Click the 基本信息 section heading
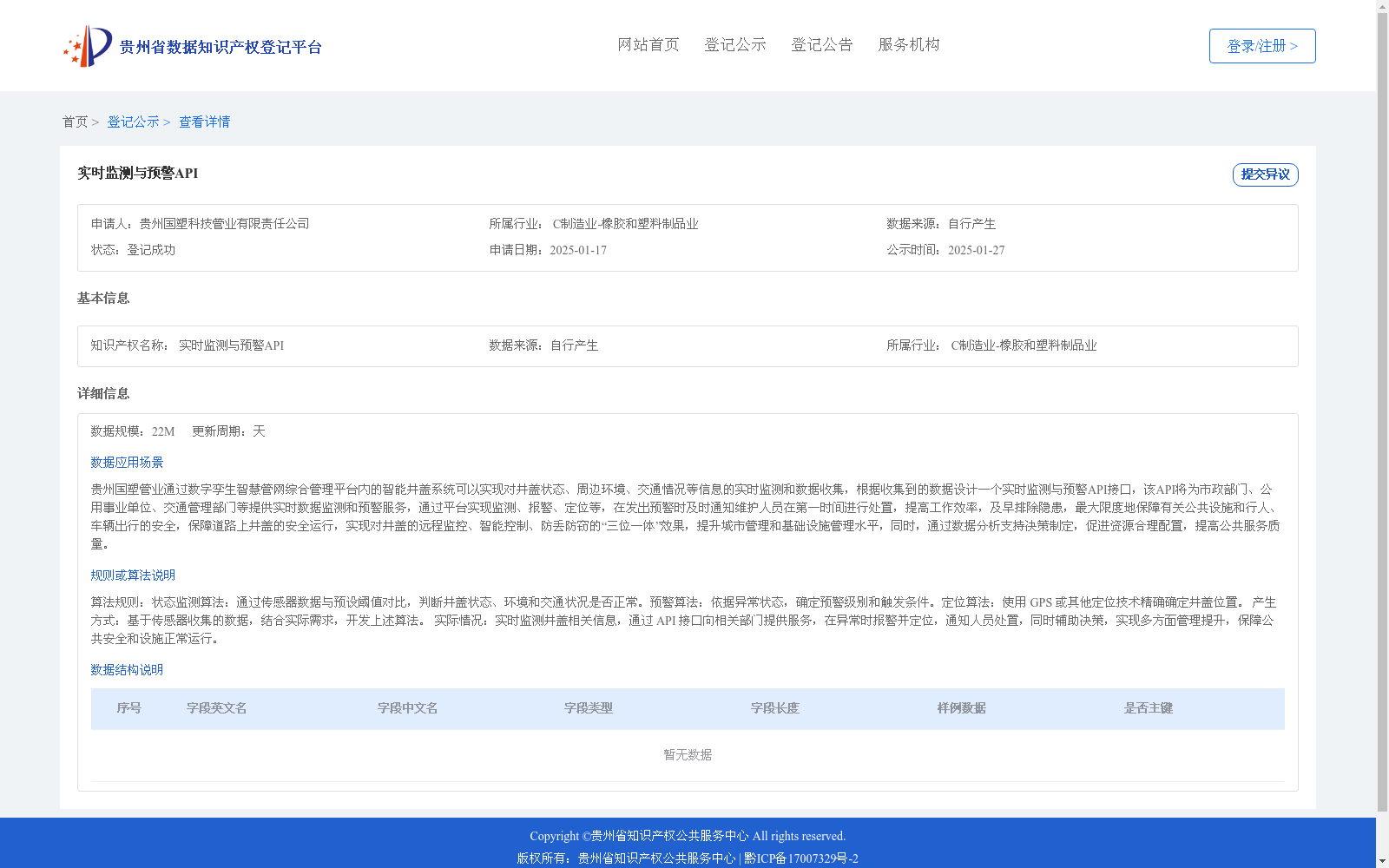Screen dimensions: 1389x868 [x=103, y=298]
